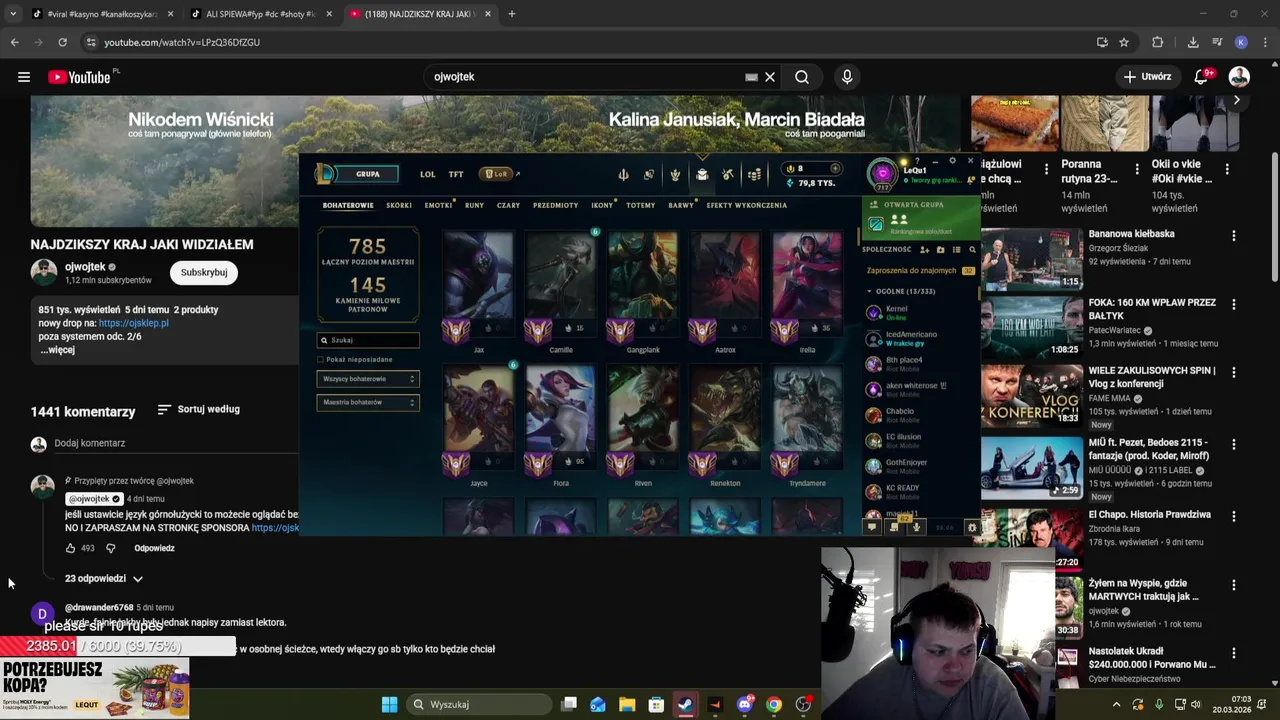
Task: Open PRZEDMIOTY tab in collection
Action: (555, 205)
